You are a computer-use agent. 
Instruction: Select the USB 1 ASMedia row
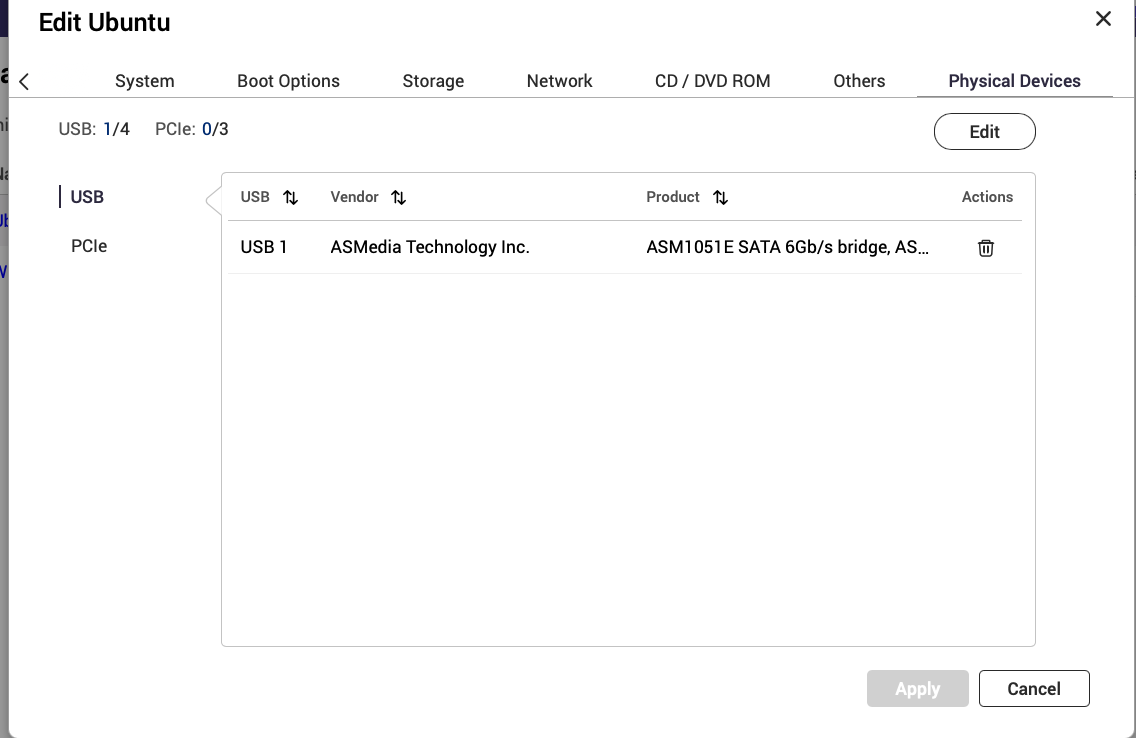coord(429,248)
